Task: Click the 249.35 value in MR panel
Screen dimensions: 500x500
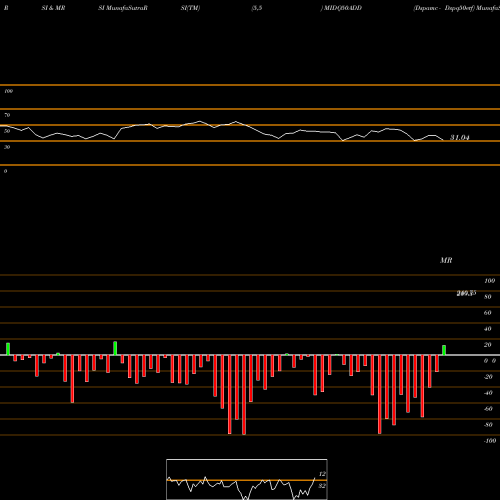Action: click(466, 293)
